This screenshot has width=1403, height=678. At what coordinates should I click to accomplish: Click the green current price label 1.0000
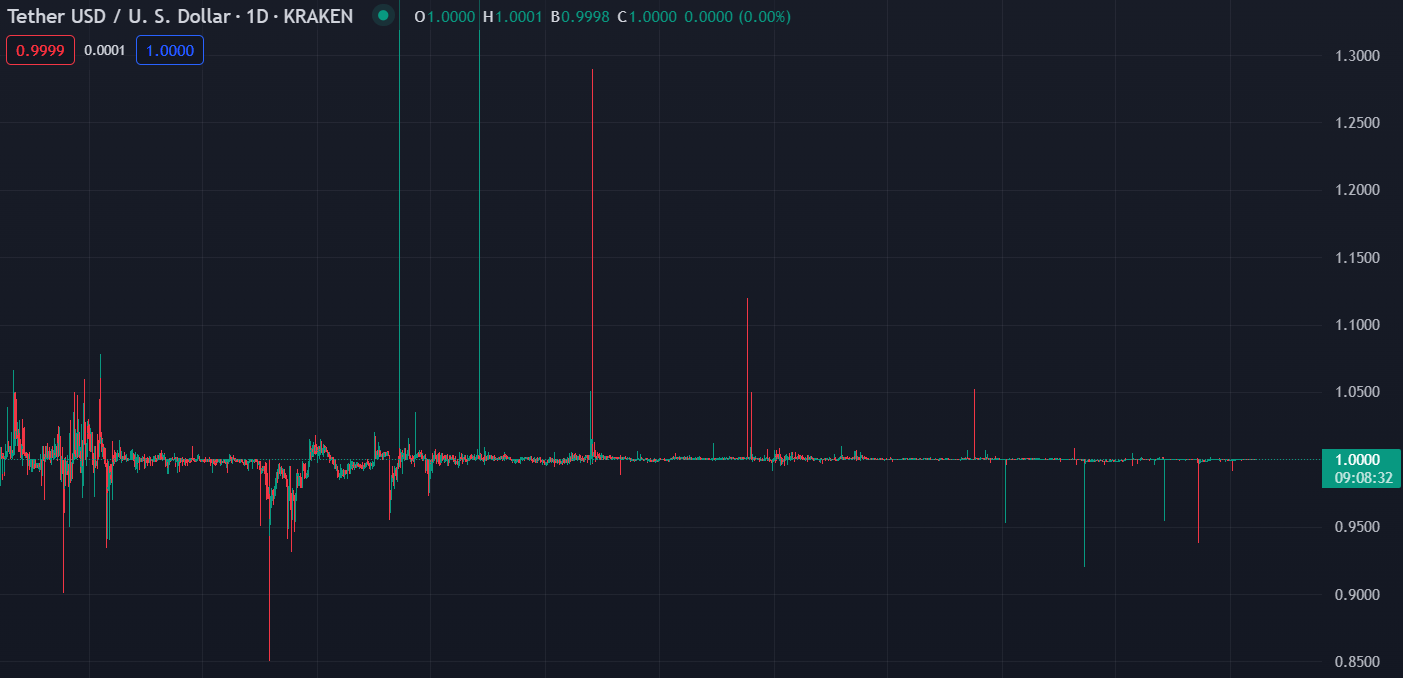pyautogui.click(x=1357, y=459)
